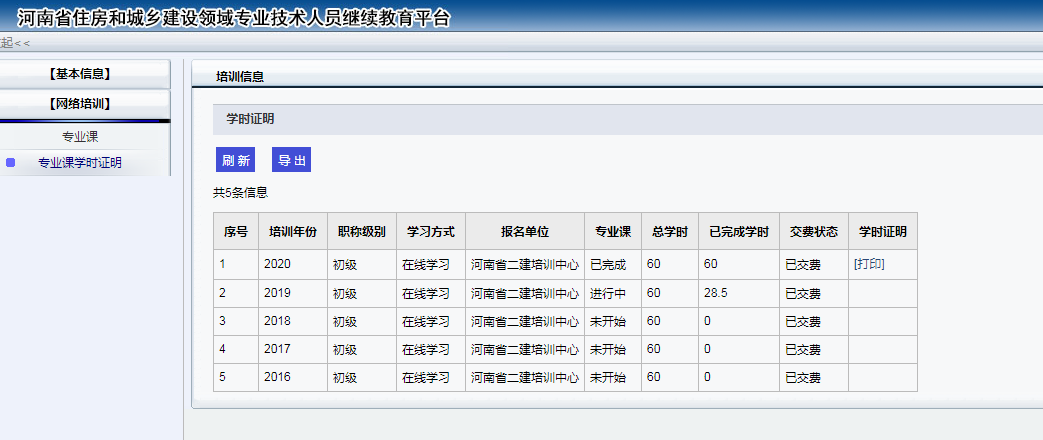This screenshot has height=440, width=1043.
Task: Select 专业课学时证明 in the sidebar menu
Action: click(x=80, y=163)
